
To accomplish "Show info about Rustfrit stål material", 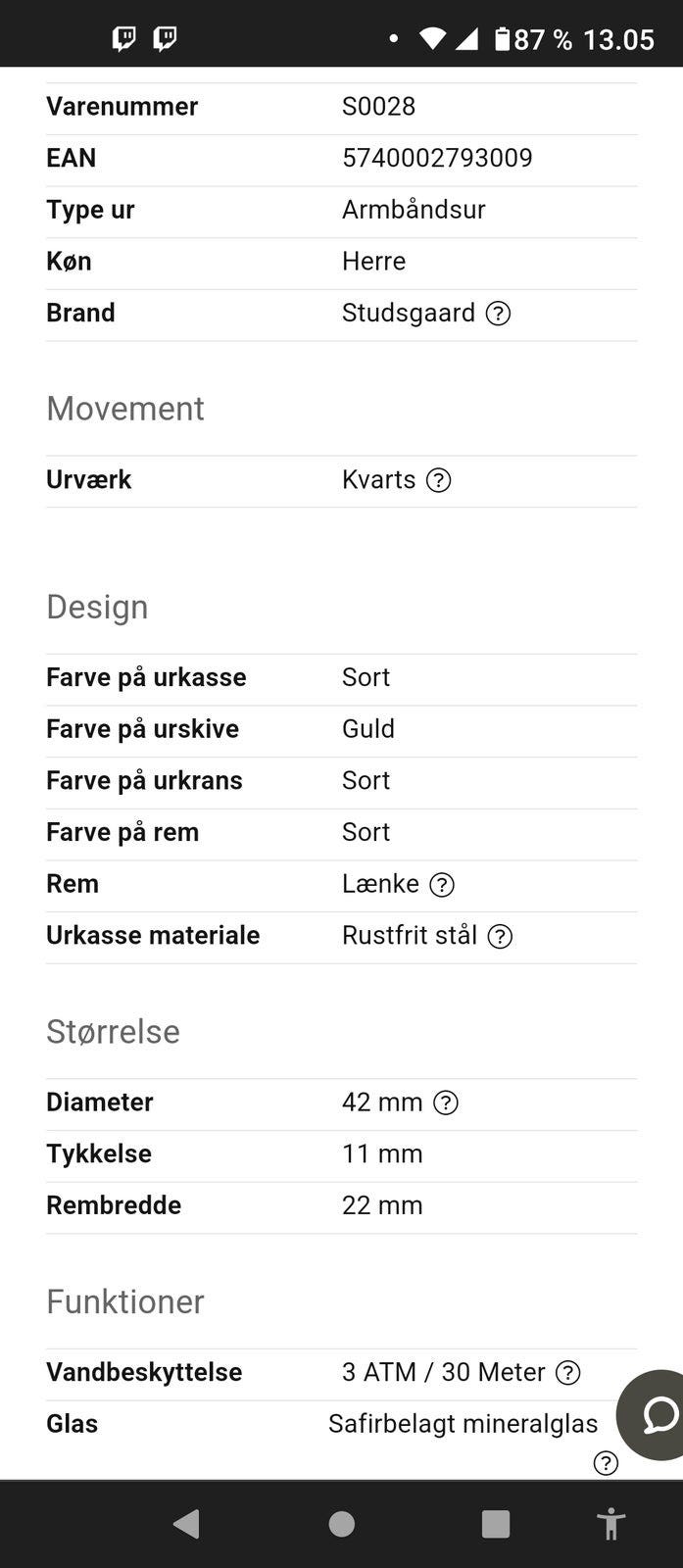I will (x=500, y=937).
